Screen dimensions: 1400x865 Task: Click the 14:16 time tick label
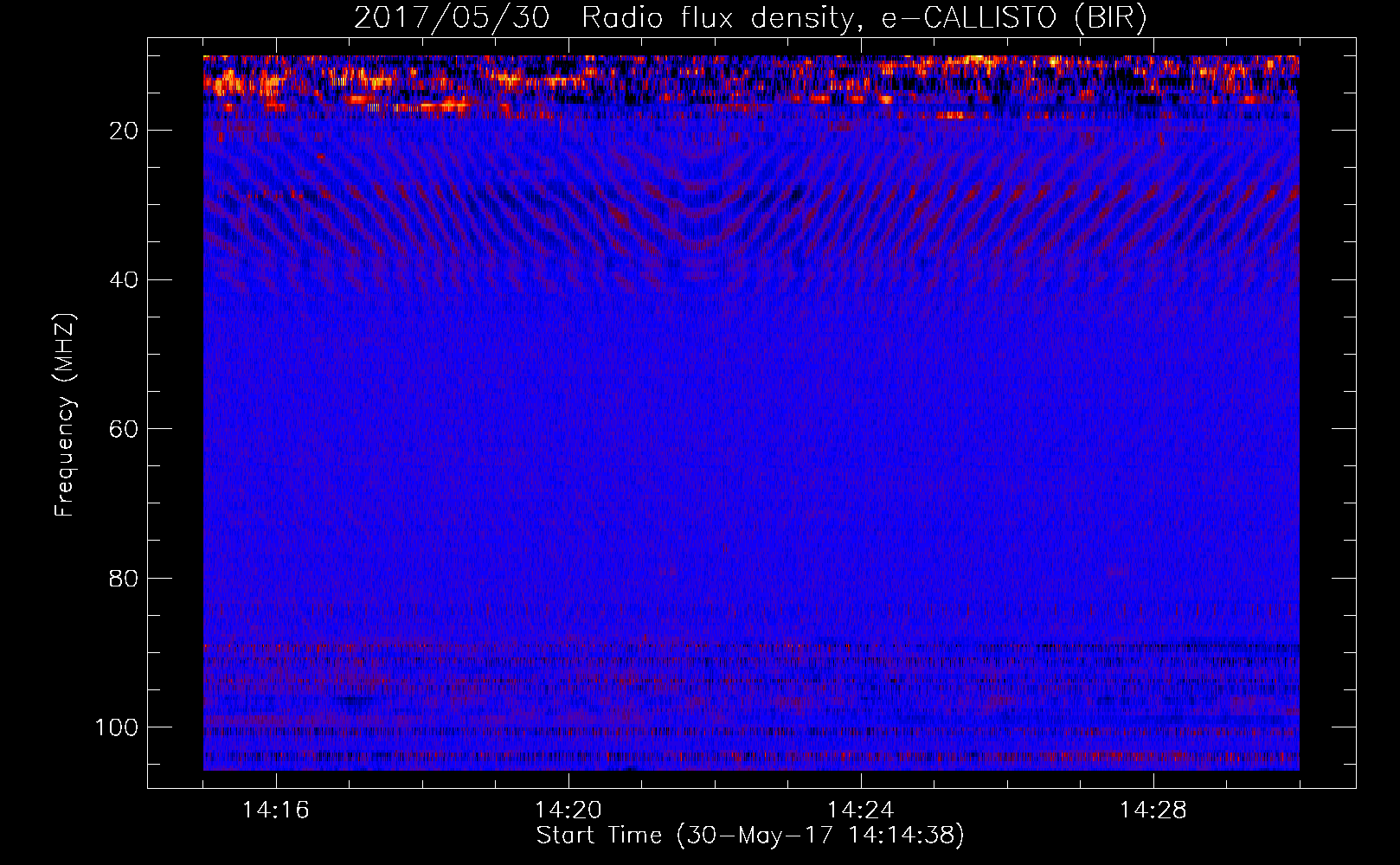click(275, 811)
